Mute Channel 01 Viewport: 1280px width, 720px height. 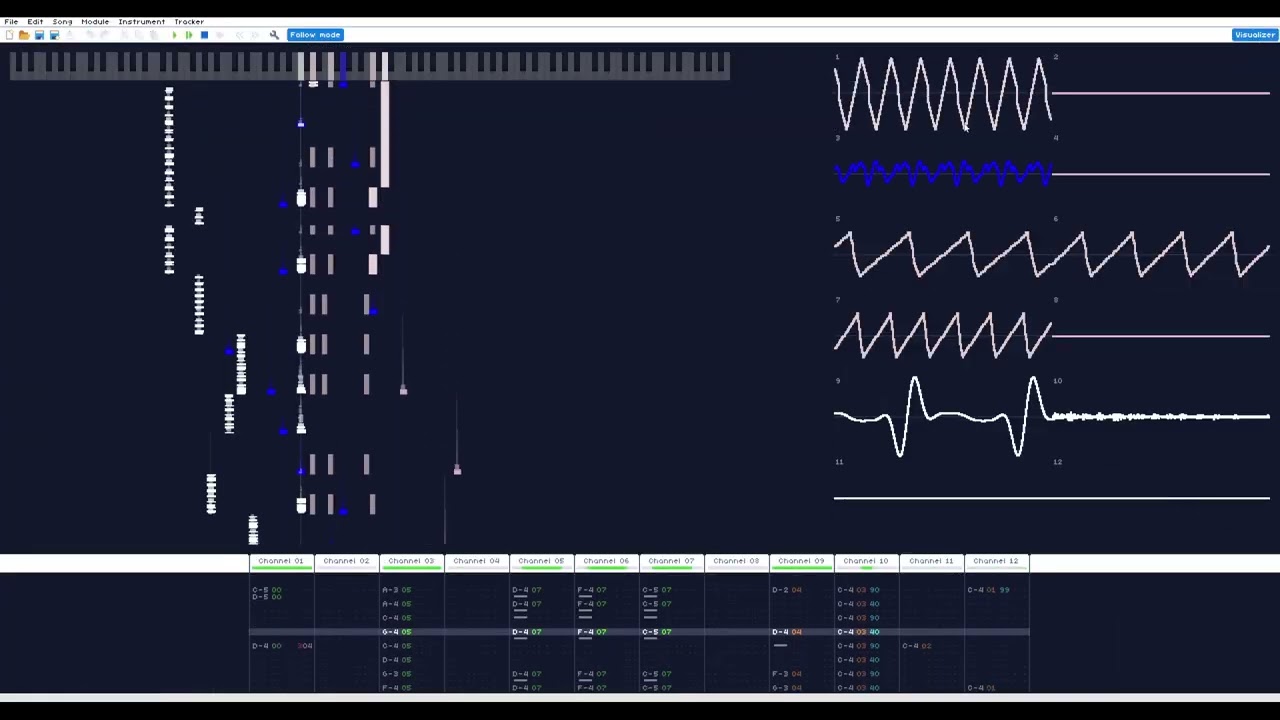280,561
